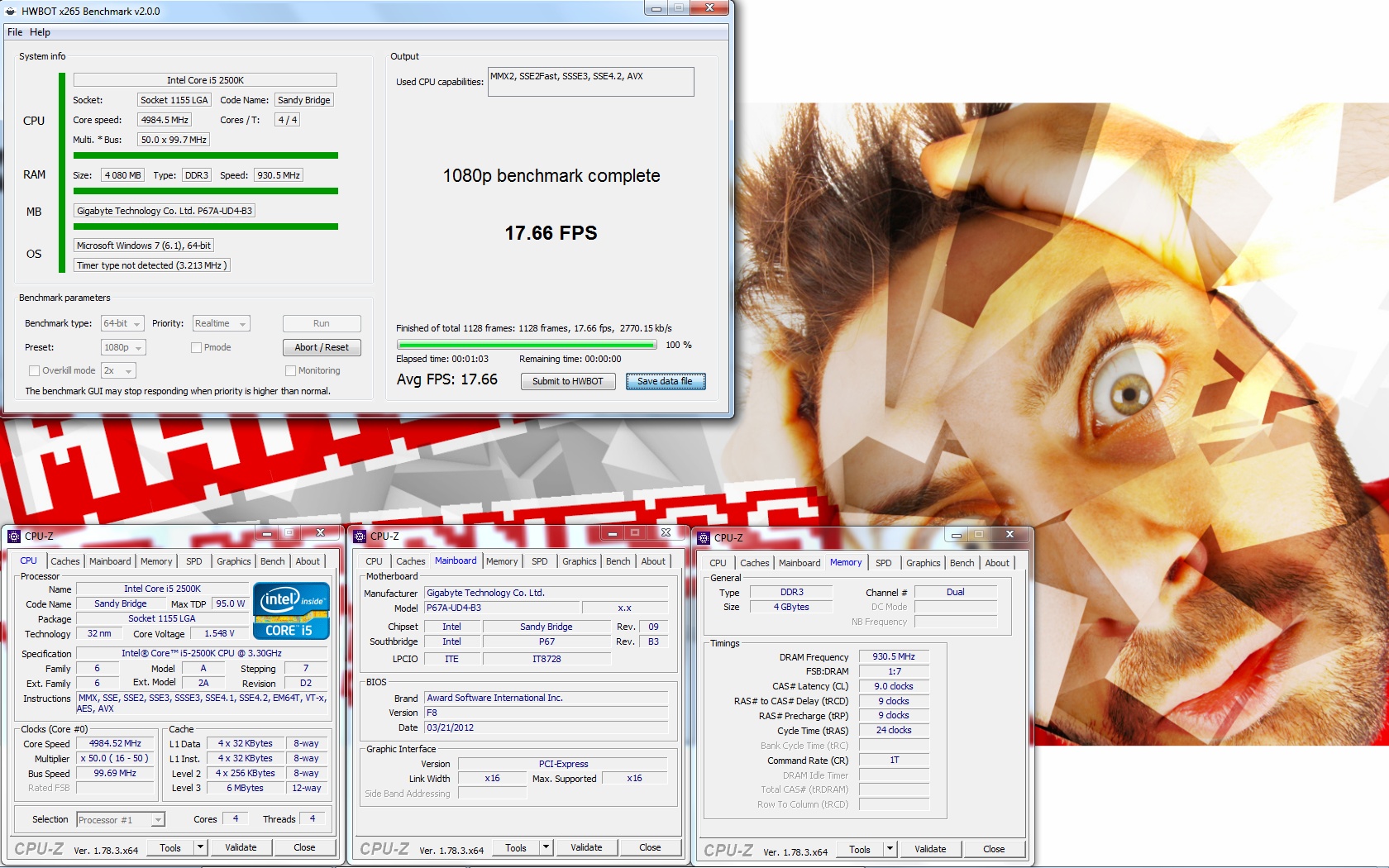The width and height of the screenshot is (1389, 868).
Task: Click the 17.66 FPS result text
Action: pyautogui.click(x=551, y=234)
